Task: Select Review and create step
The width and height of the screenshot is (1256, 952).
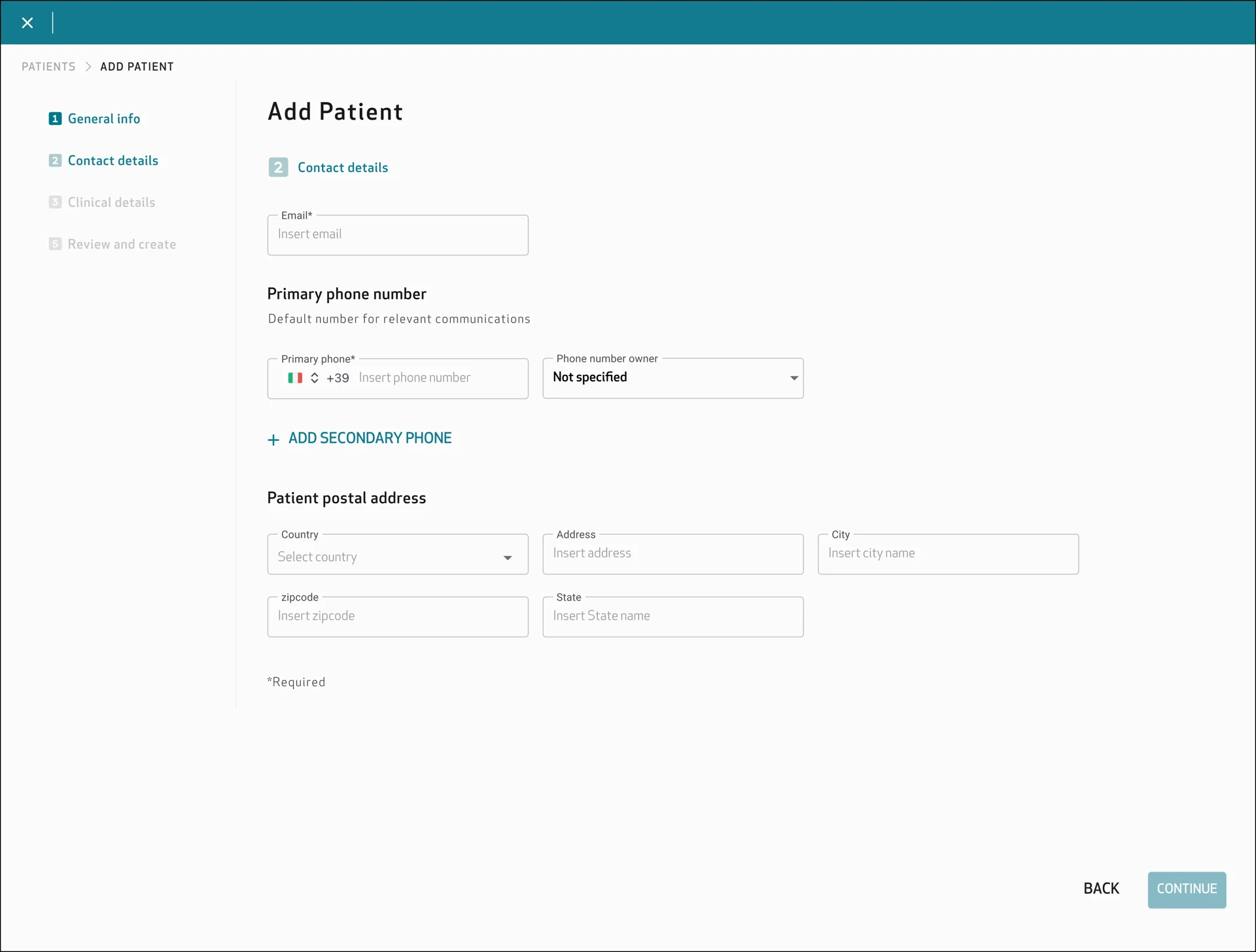Action: pos(122,244)
